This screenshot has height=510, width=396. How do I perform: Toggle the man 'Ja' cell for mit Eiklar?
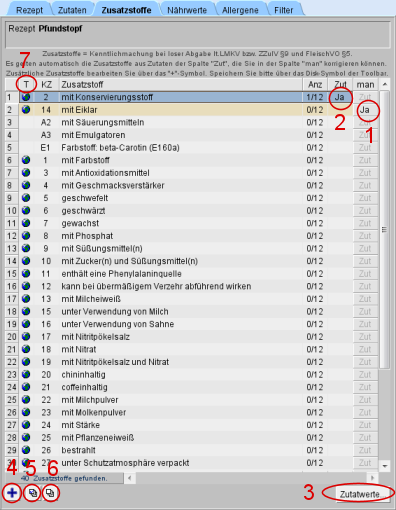(x=365, y=110)
